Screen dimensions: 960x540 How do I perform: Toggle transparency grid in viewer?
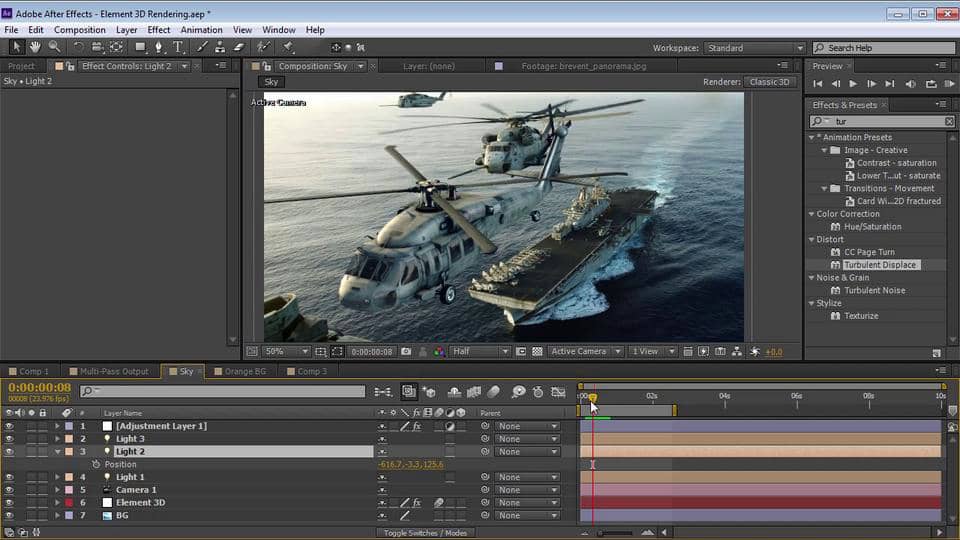pyautogui.click(x=537, y=351)
